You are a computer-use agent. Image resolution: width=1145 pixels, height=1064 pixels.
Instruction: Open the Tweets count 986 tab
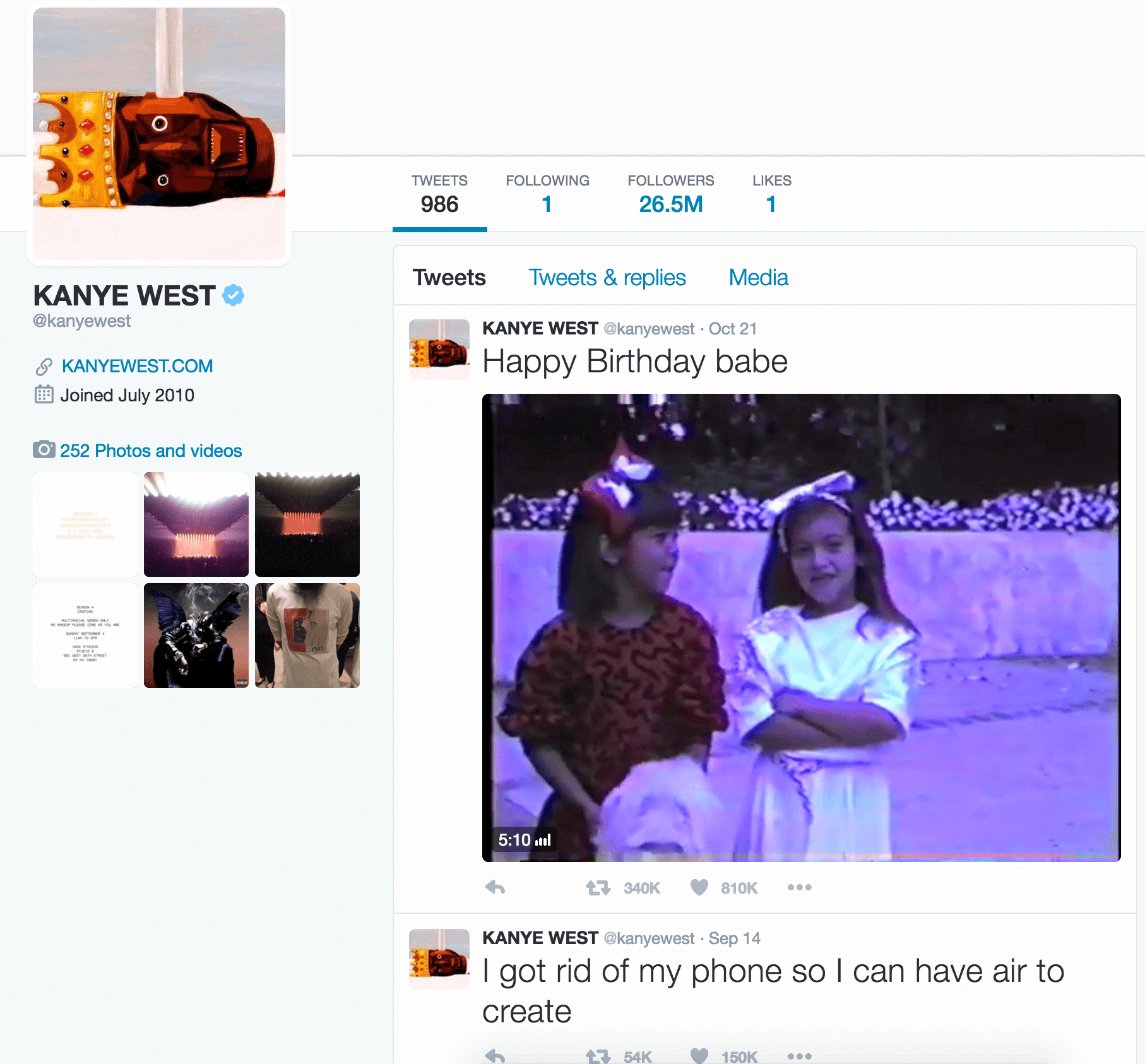[x=439, y=194]
